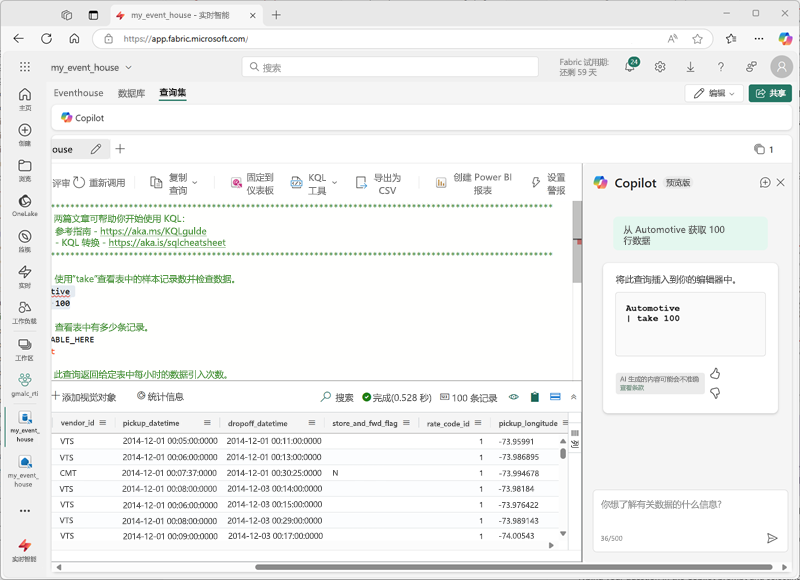
Task: Create a Power BI report
Action: click(x=473, y=184)
